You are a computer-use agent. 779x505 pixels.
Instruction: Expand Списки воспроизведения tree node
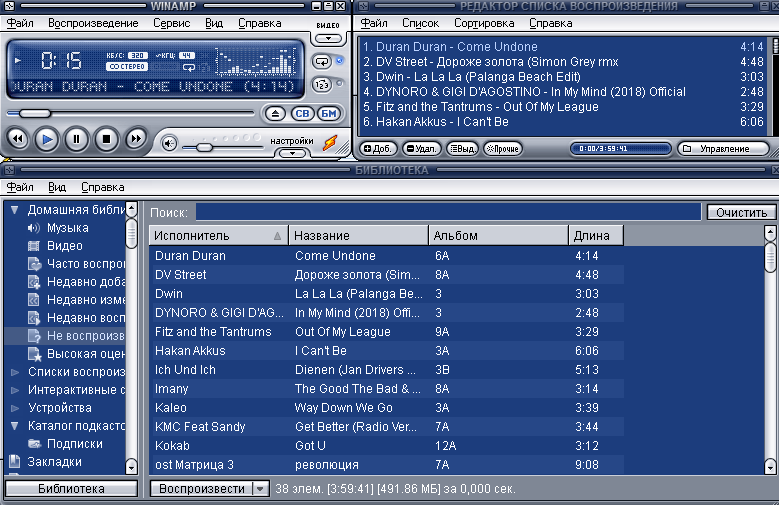[x=15, y=372]
